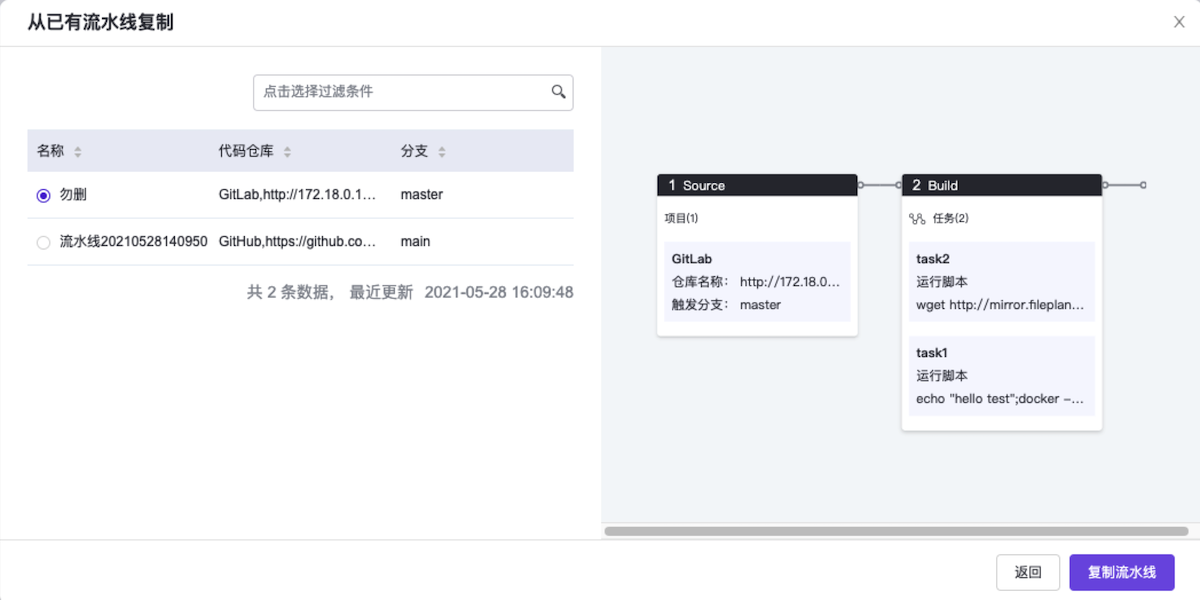Select the task1 script card
This screenshot has height=600, width=1200.
tap(1001, 376)
